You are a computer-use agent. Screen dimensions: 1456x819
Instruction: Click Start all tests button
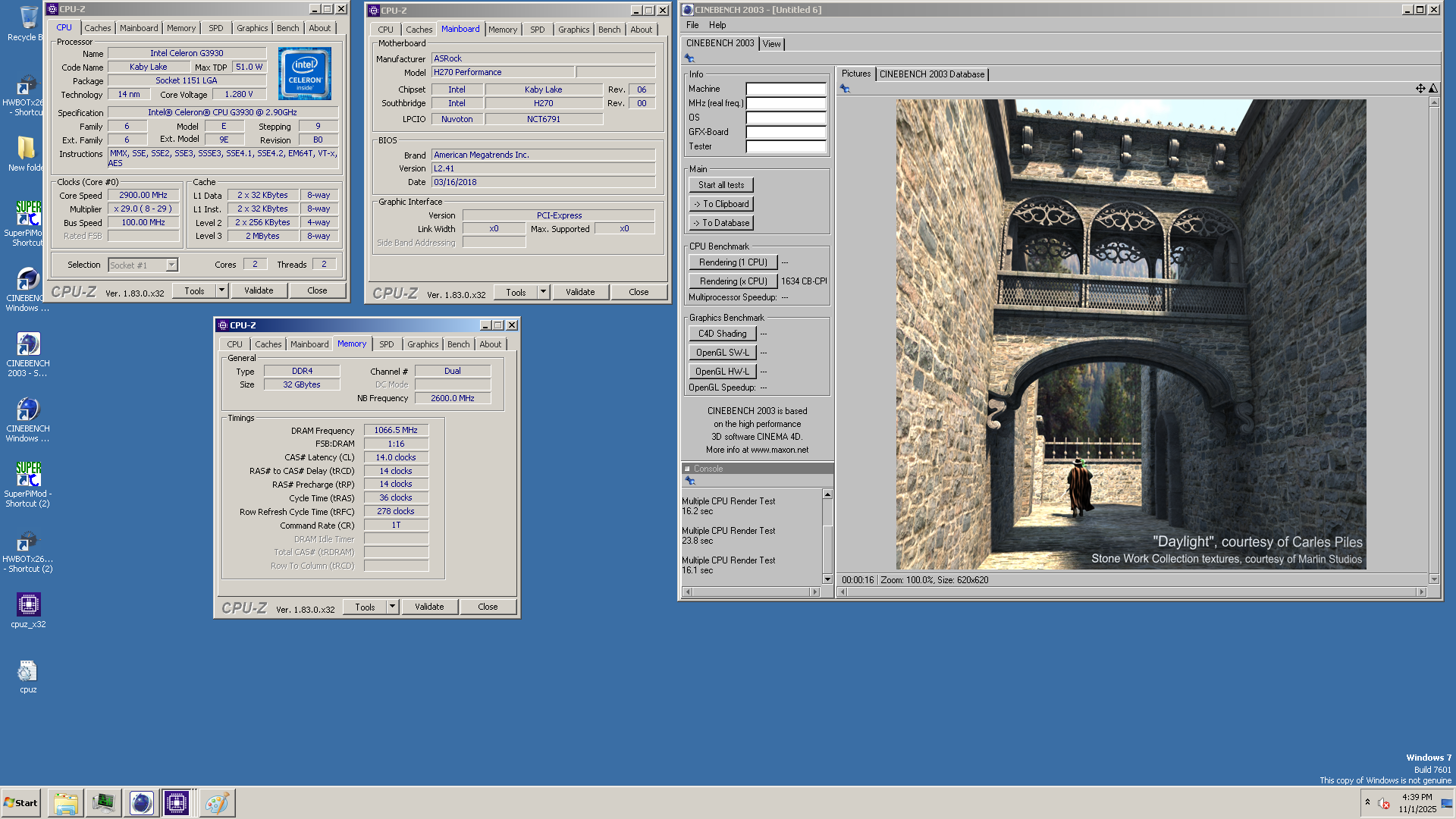(721, 185)
